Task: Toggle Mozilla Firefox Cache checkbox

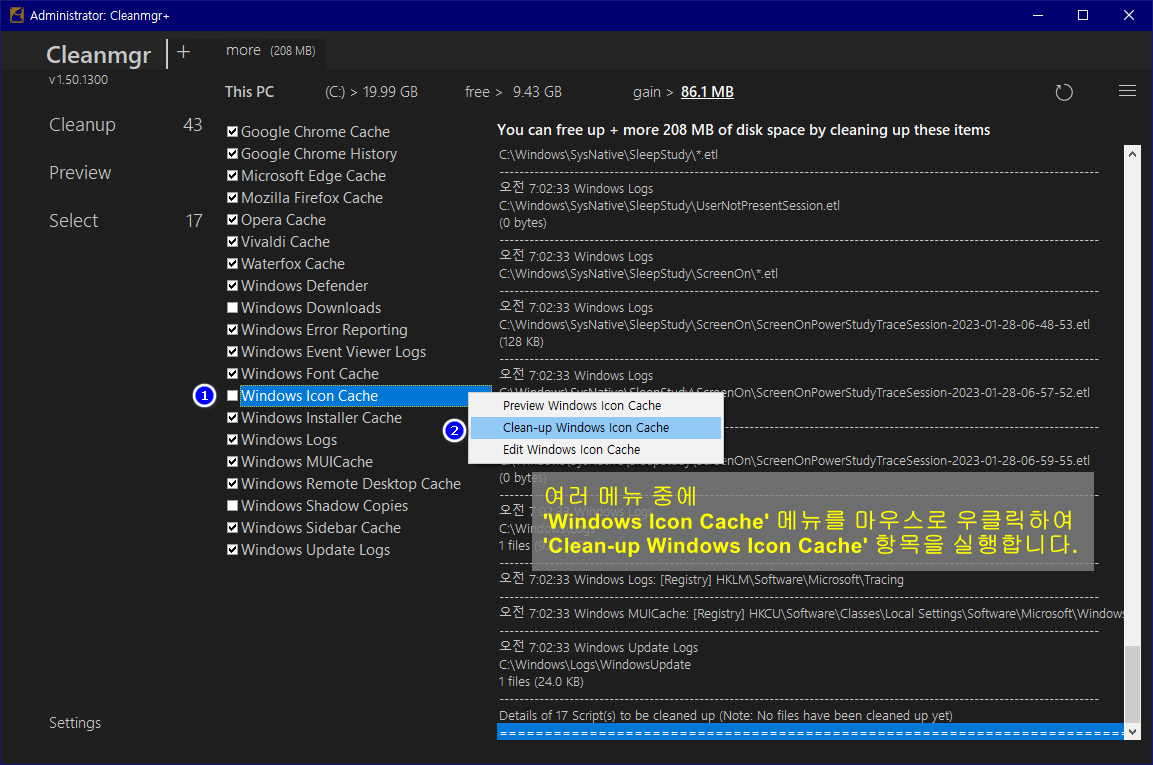Action: [x=232, y=198]
